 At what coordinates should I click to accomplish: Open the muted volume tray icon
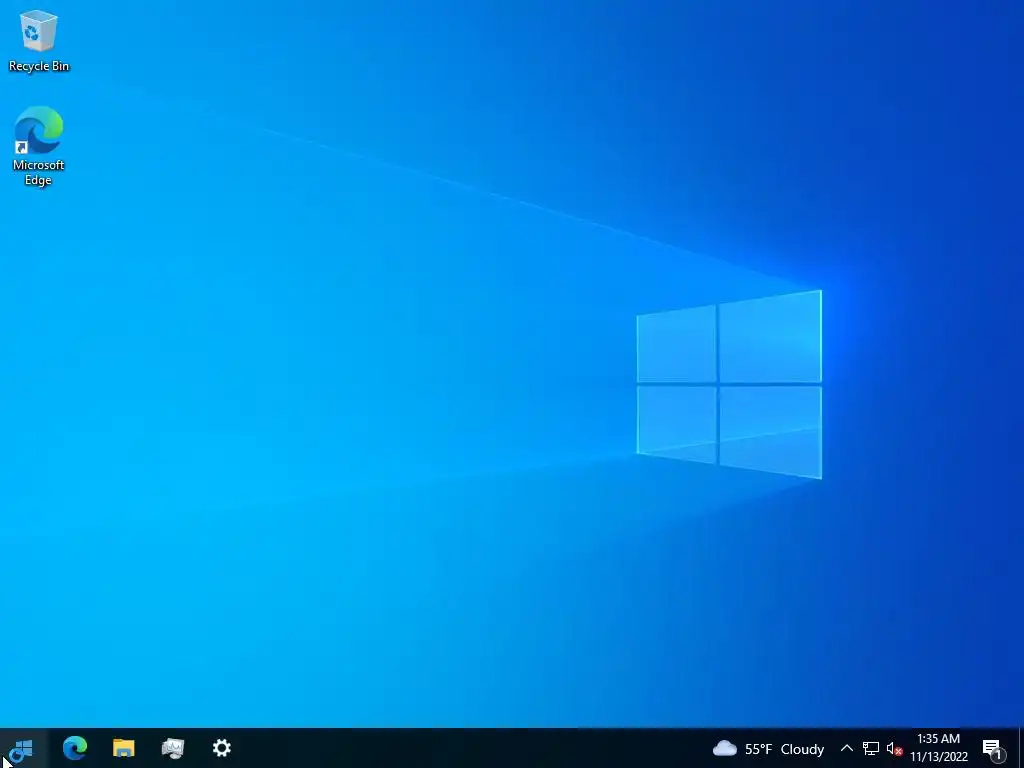pyautogui.click(x=894, y=749)
